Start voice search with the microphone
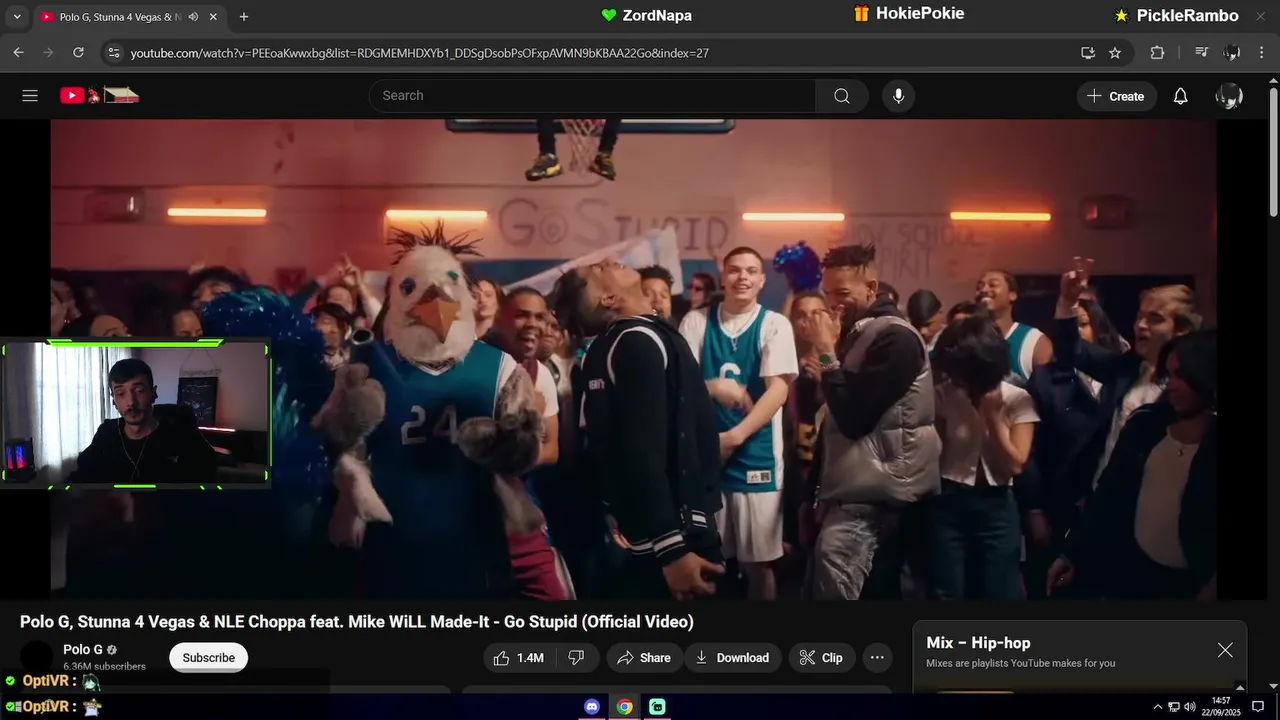The width and height of the screenshot is (1280, 720). [898, 96]
